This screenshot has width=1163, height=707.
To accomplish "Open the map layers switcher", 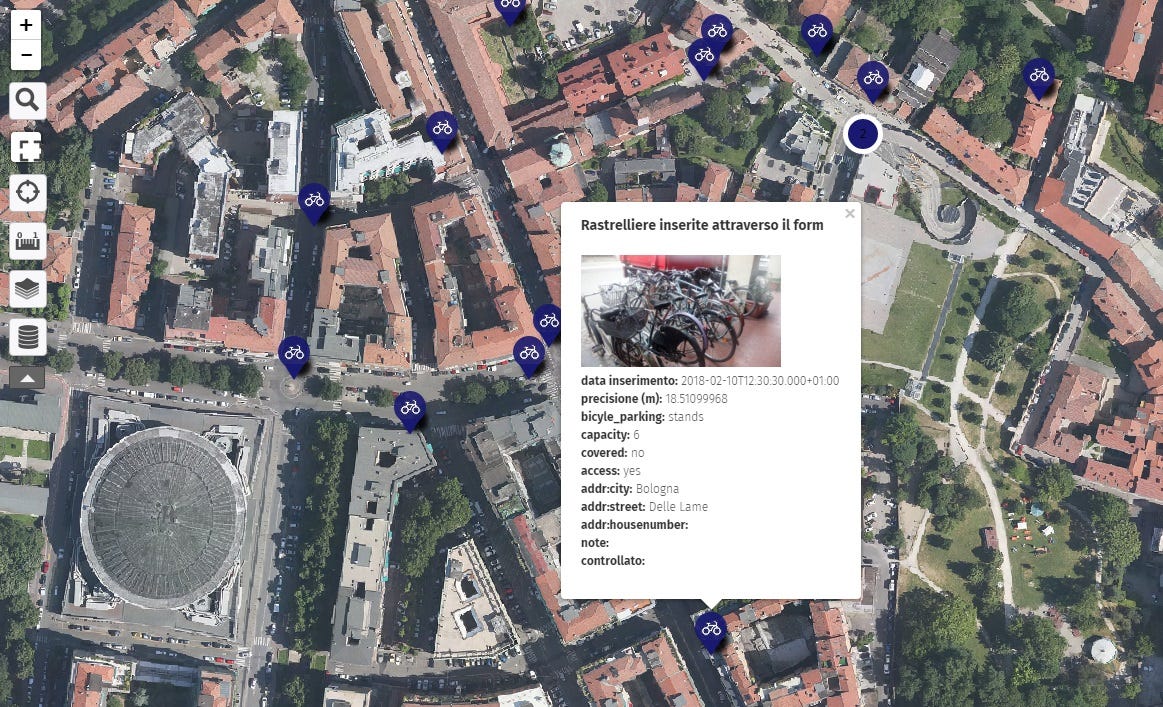I will point(27,289).
